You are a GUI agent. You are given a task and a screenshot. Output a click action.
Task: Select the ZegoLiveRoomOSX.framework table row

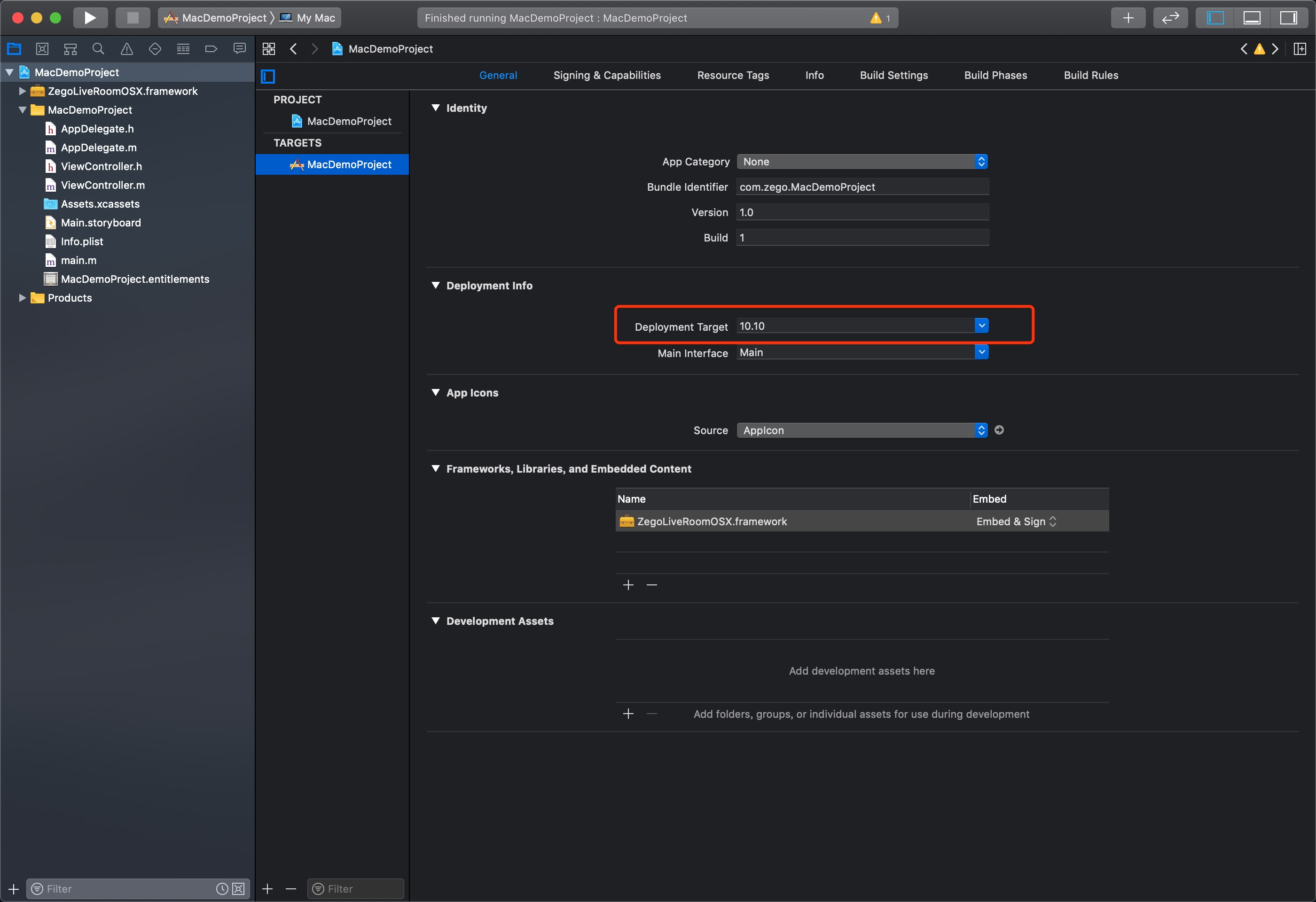(x=862, y=521)
